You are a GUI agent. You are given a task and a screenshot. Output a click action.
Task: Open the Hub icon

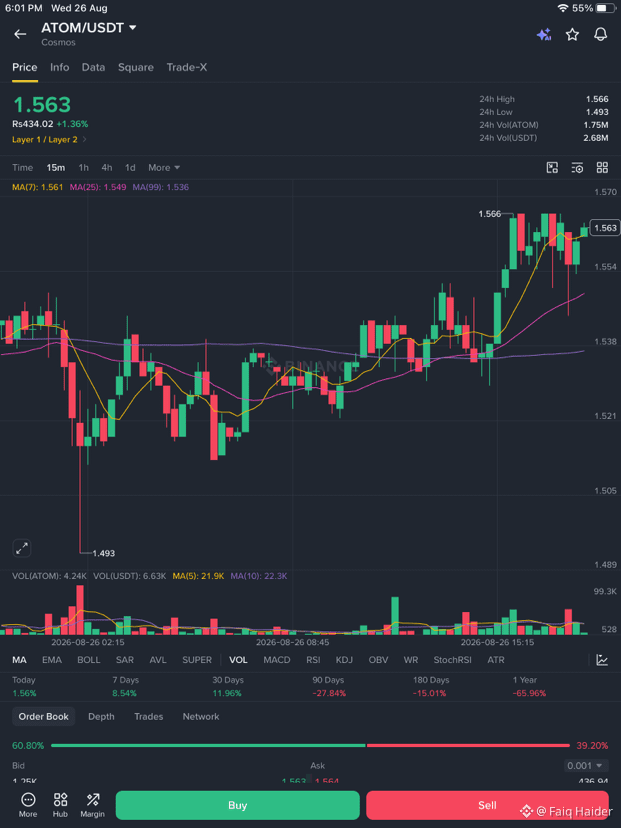[60, 805]
